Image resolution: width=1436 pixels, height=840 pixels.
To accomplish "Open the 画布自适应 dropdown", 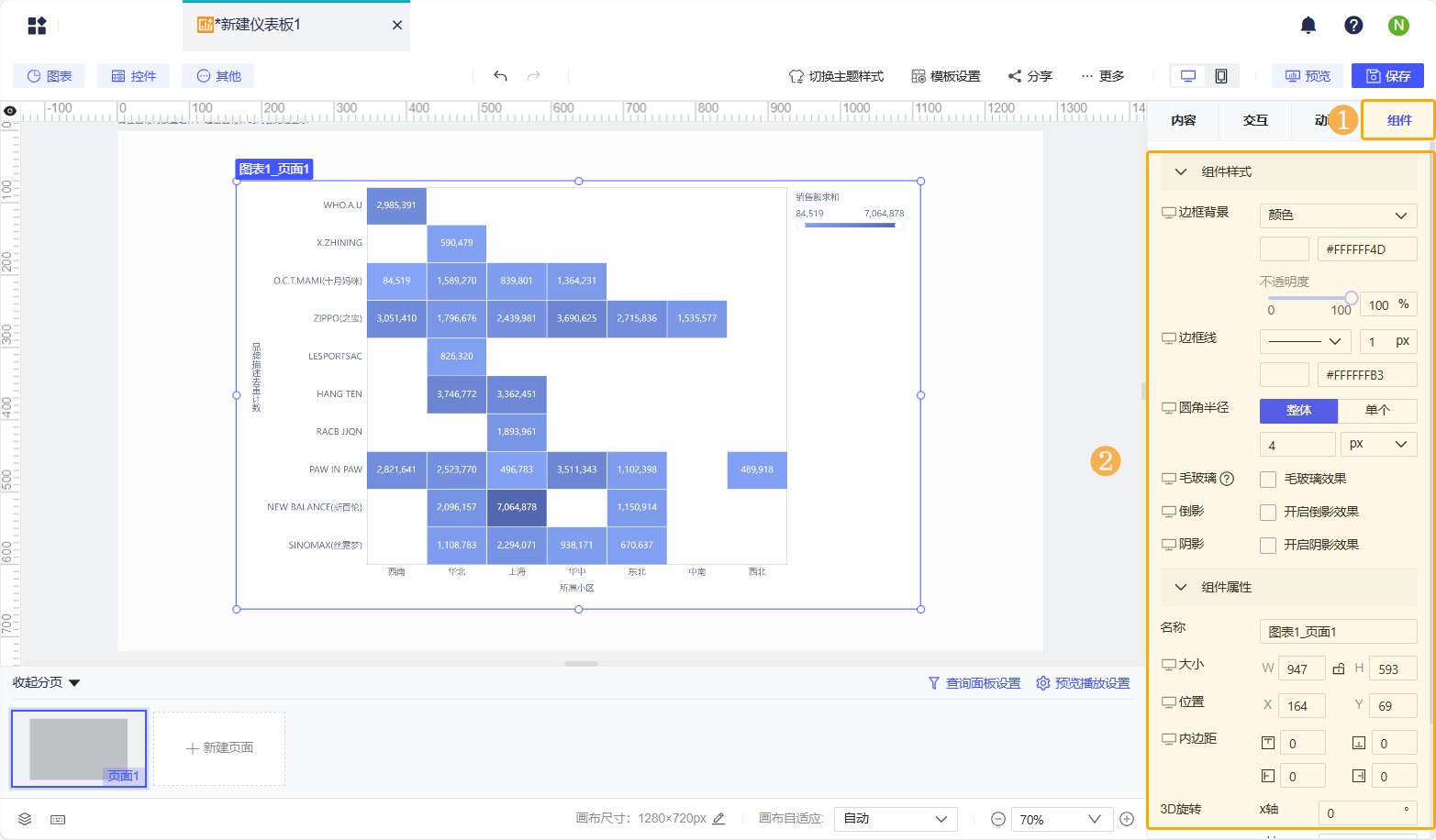I will point(896,819).
